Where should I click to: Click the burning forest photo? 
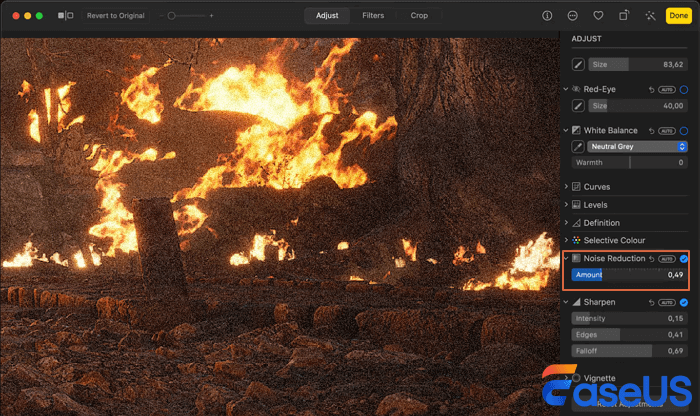(280, 227)
